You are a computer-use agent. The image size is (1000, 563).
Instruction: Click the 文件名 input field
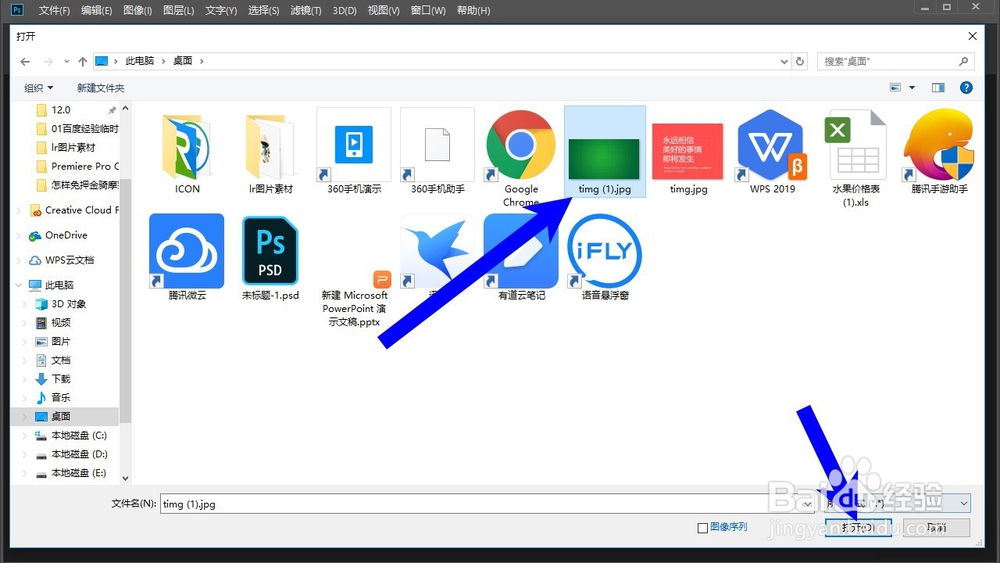pos(487,504)
